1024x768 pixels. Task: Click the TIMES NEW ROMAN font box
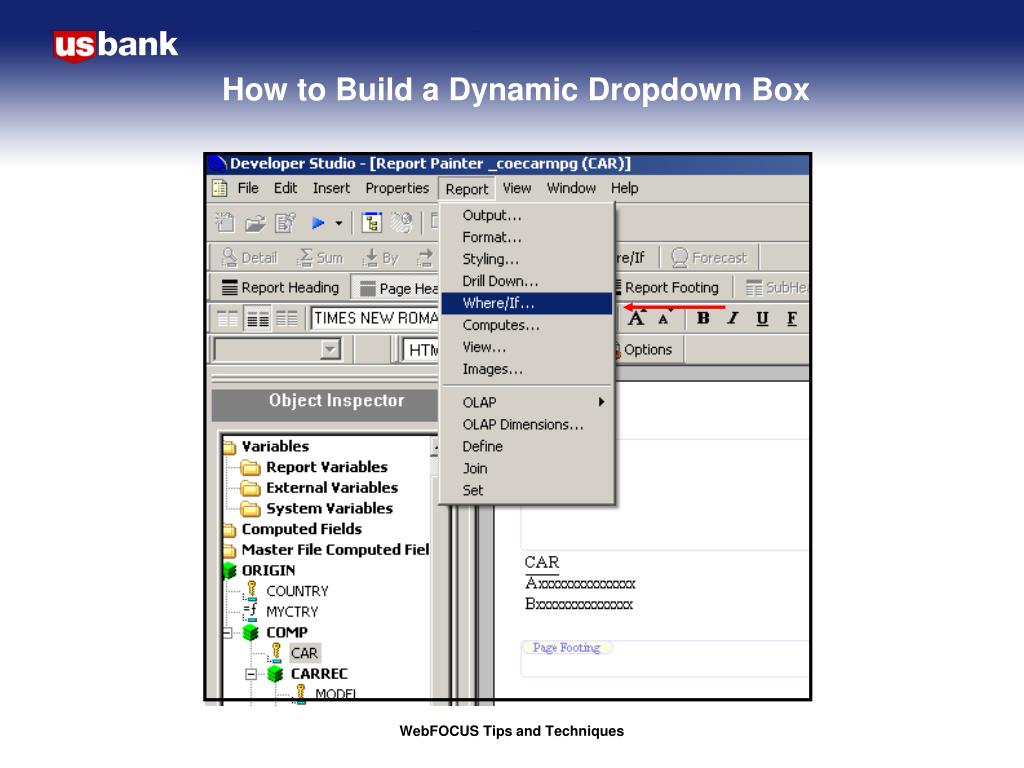point(375,318)
